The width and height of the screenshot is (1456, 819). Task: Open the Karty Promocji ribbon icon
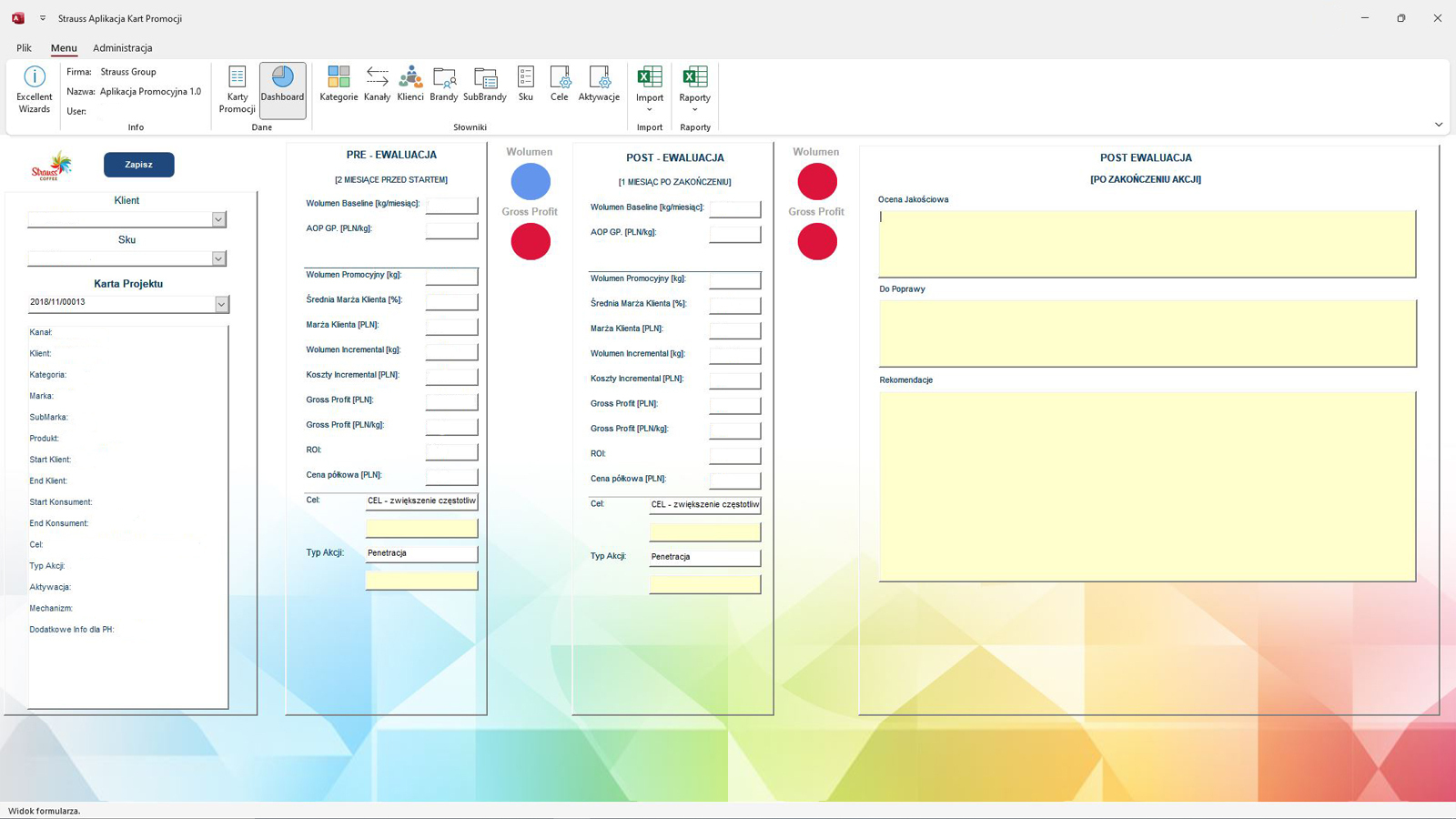(x=237, y=89)
